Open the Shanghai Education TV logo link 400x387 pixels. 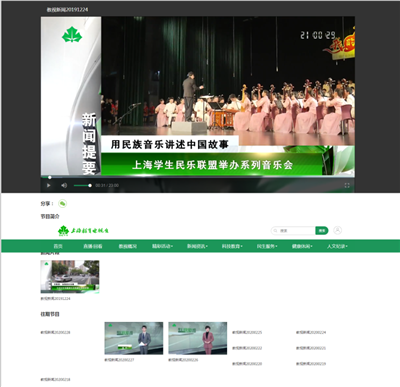83,230
